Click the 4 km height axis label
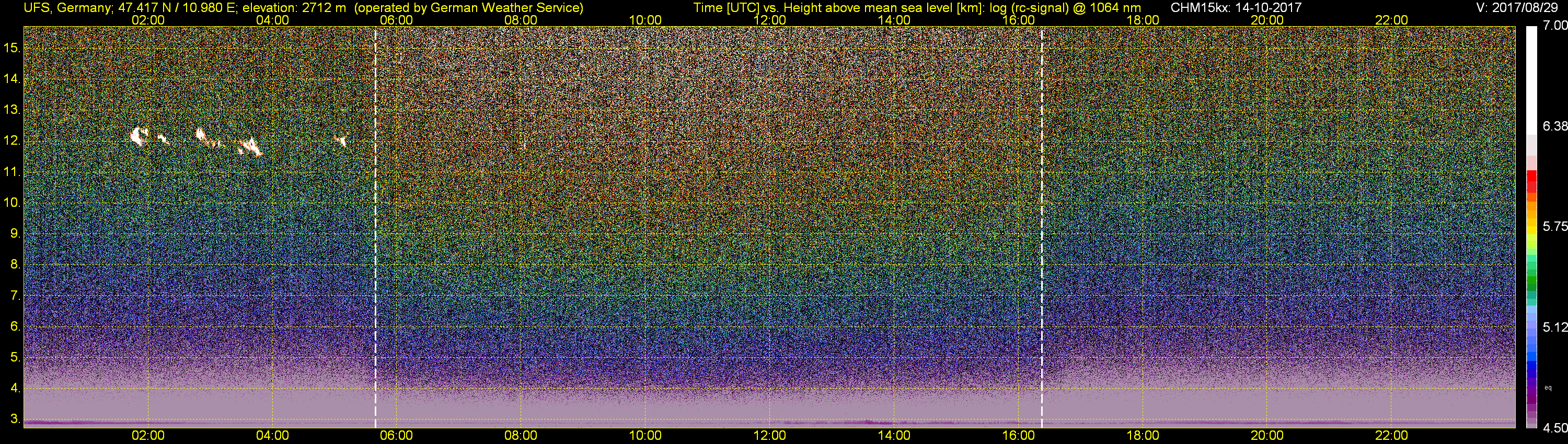 click(15, 388)
